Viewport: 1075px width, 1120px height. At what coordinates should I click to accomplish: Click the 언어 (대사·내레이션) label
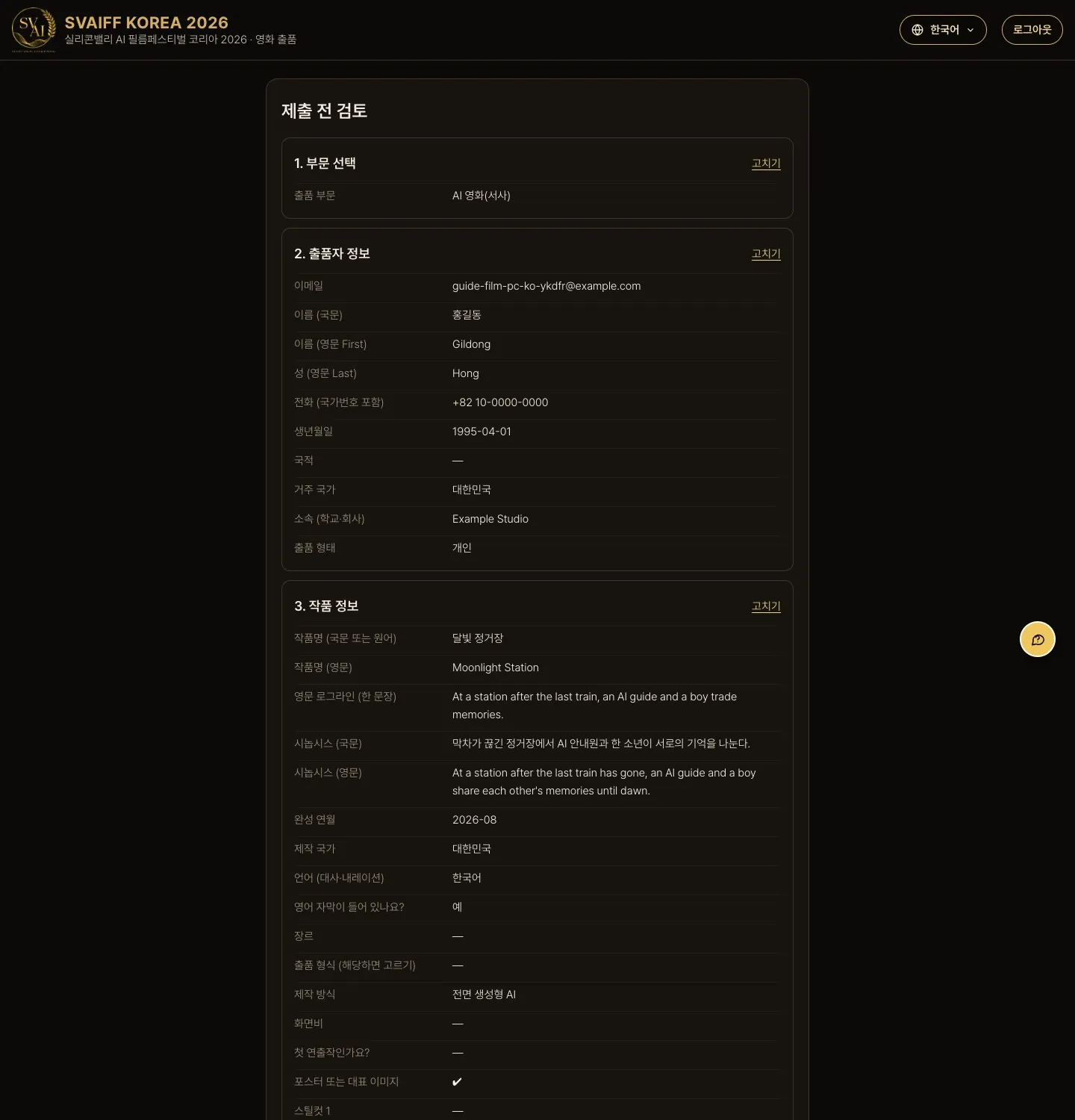pyautogui.click(x=339, y=878)
